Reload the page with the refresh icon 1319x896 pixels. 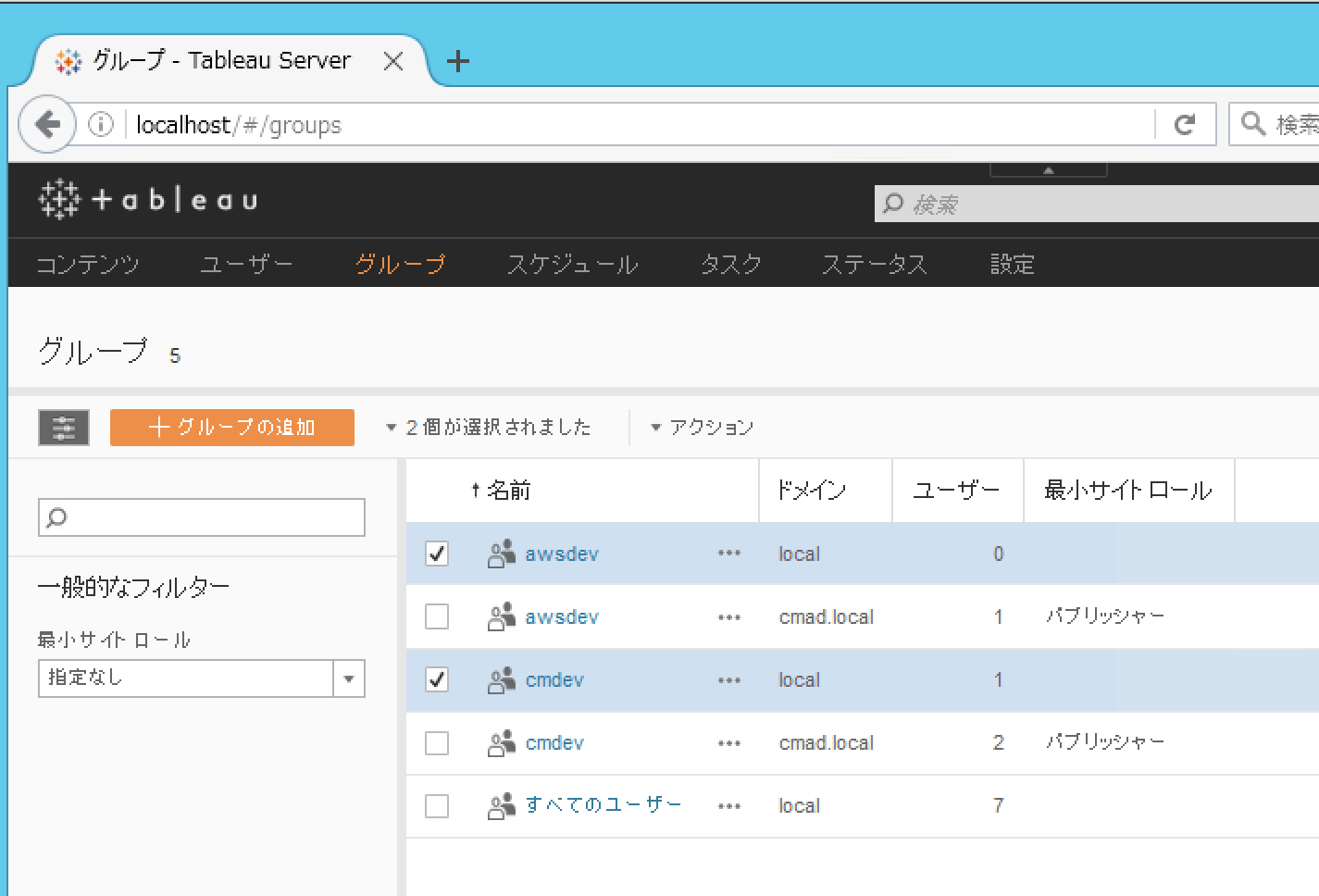(1184, 124)
